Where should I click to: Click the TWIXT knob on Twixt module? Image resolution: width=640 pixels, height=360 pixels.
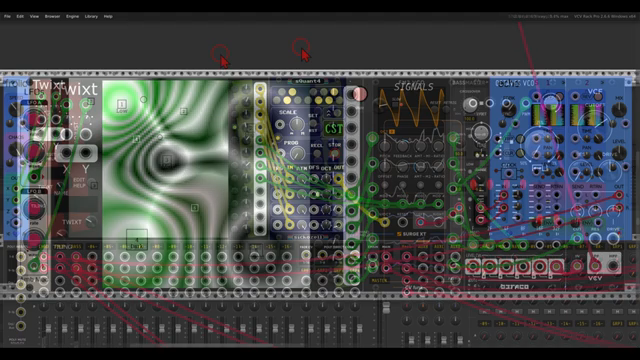(x=91, y=222)
